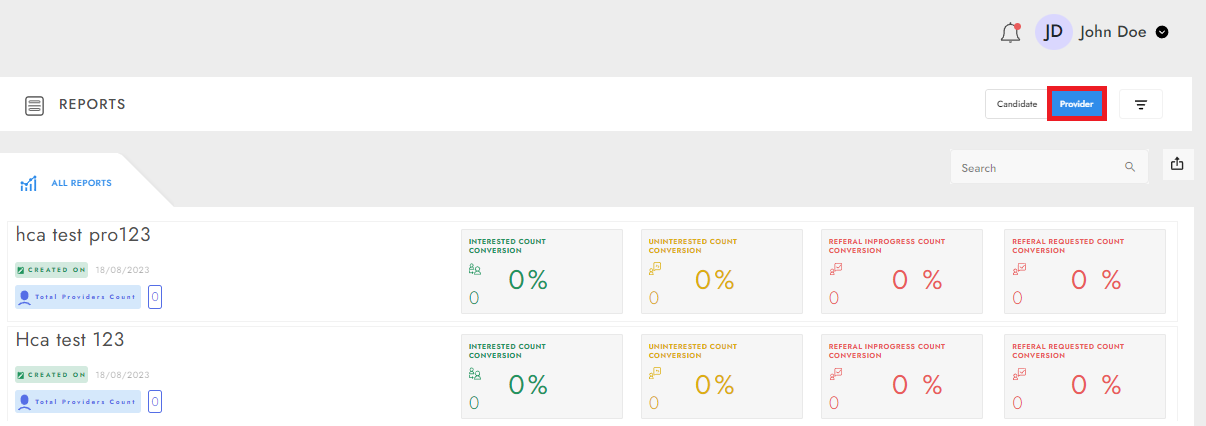This screenshot has width=1206, height=426.
Task: Select the Provider toggle button
Action: (x=1076, y=104)
